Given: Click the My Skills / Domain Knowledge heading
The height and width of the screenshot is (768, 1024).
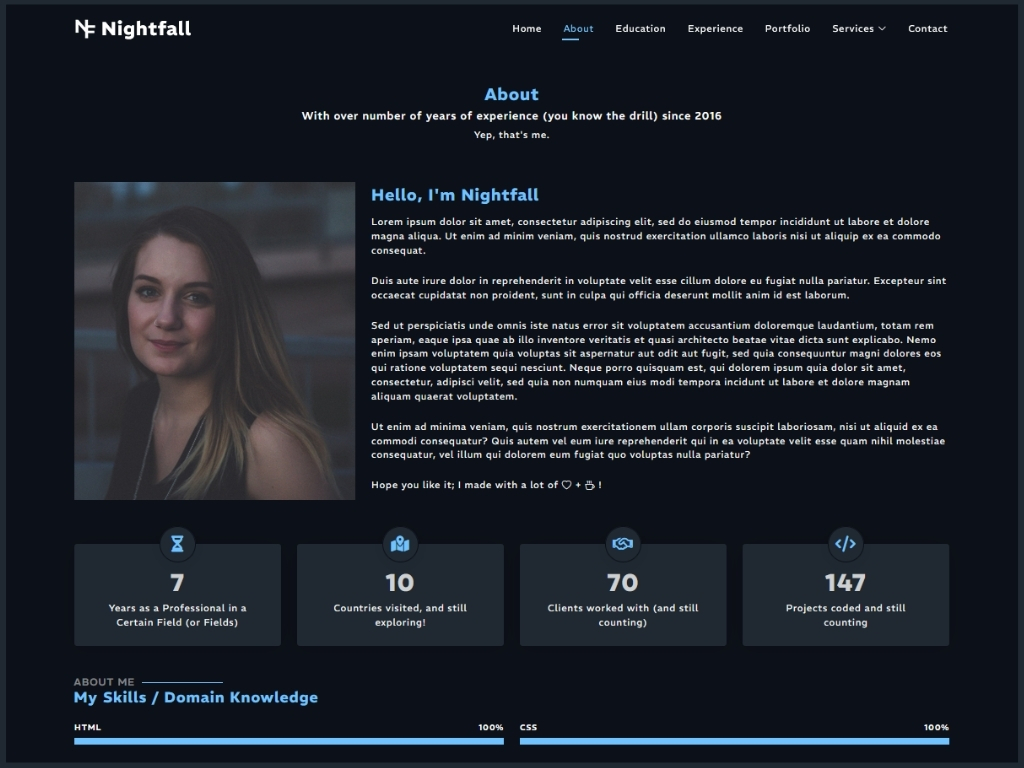Looking at the screenshot, I should pos(196,697).
